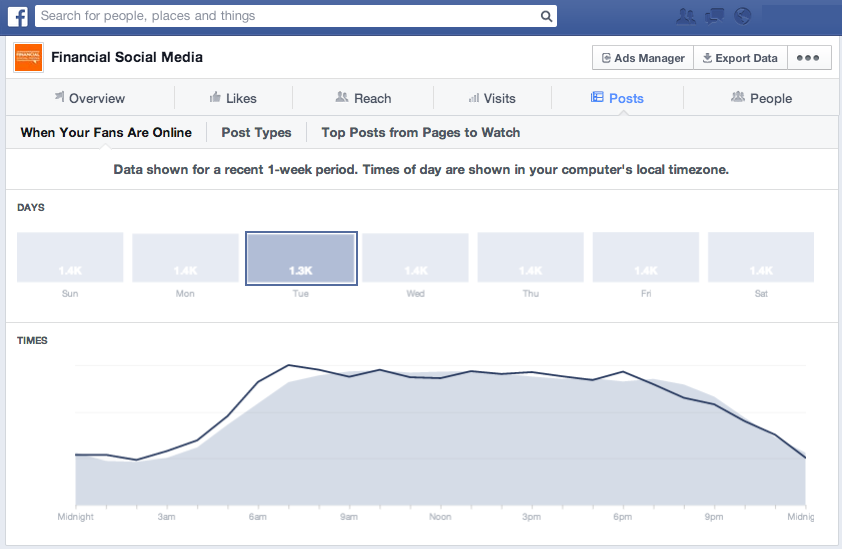Click the DAYS section heading
Image resolution: width=842 pixels, height=549 pixels.
[x=31, y=207]
